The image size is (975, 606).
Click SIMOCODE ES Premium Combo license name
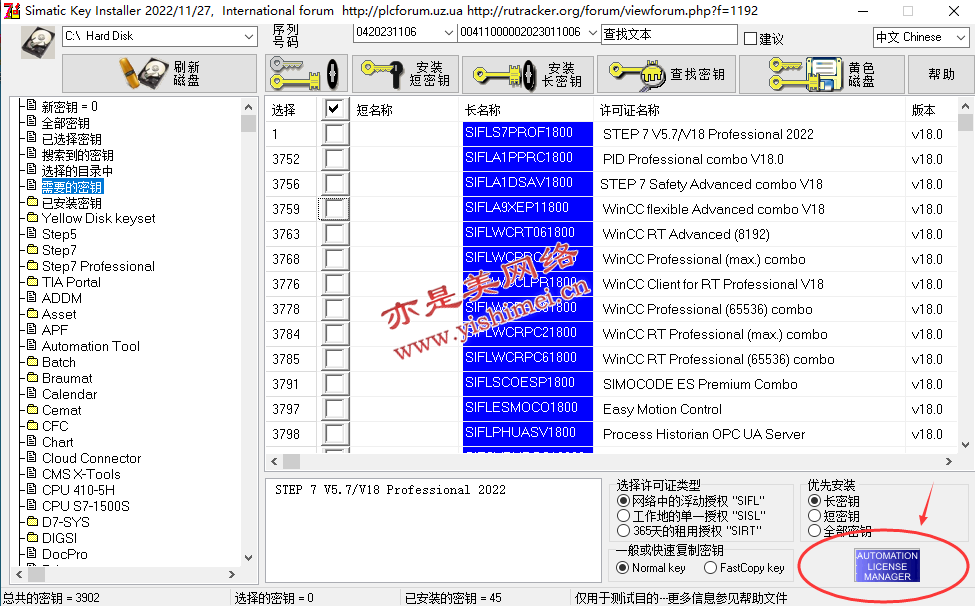[x=700, y=384]
